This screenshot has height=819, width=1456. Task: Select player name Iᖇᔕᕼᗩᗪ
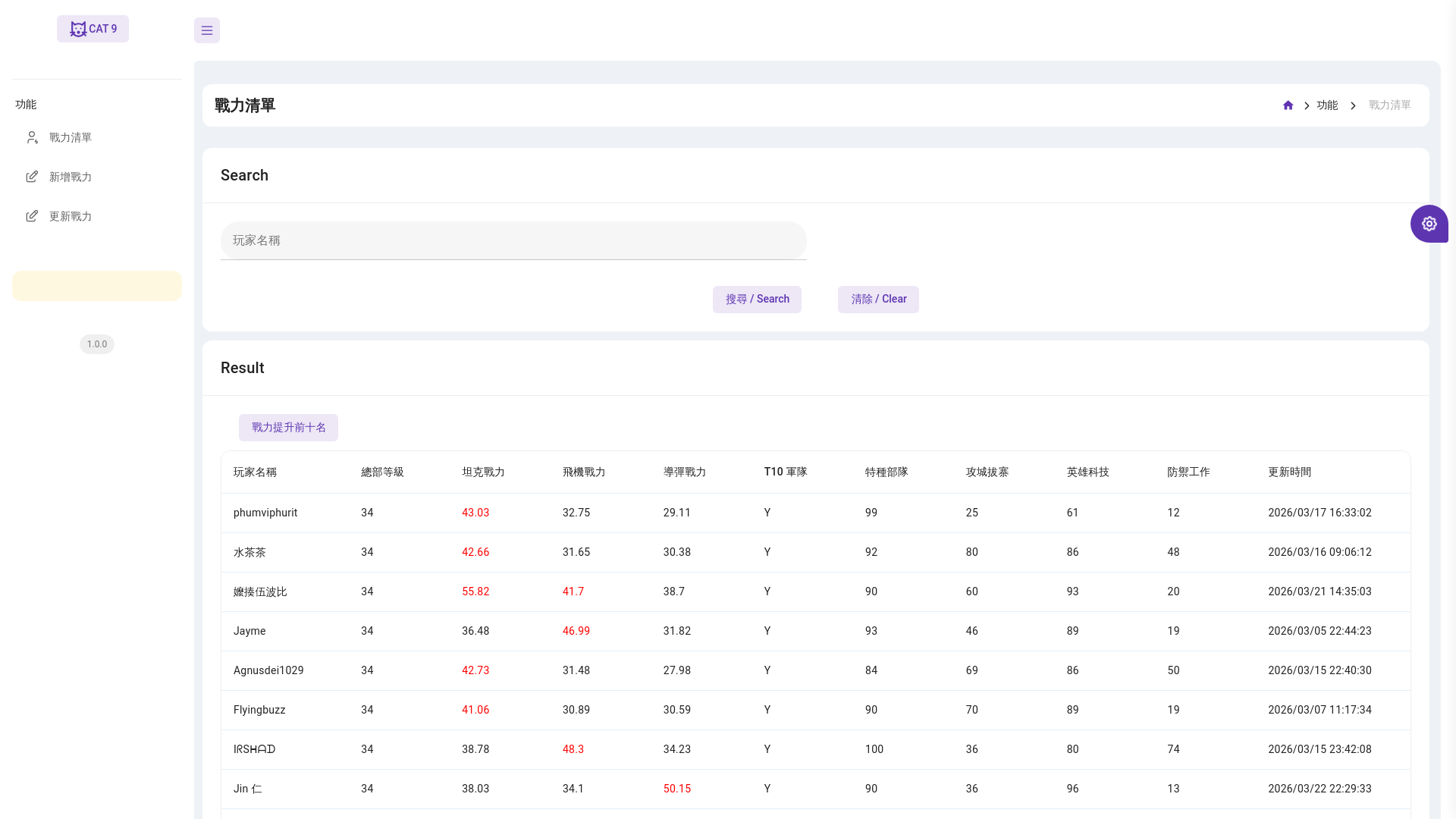point(254,750)
